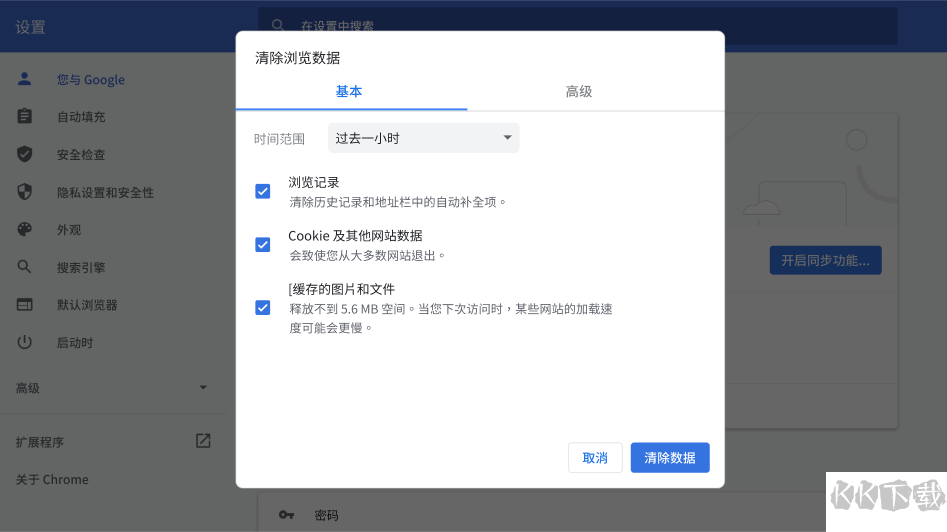Click the 清除数据 button

click(670, 458)
